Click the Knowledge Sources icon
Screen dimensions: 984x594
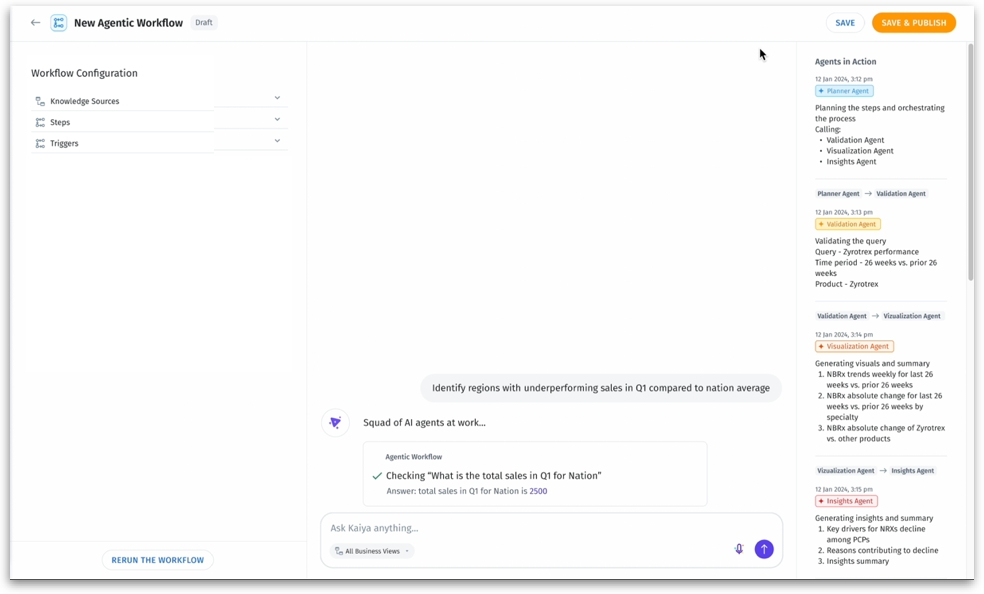point(40,102)
